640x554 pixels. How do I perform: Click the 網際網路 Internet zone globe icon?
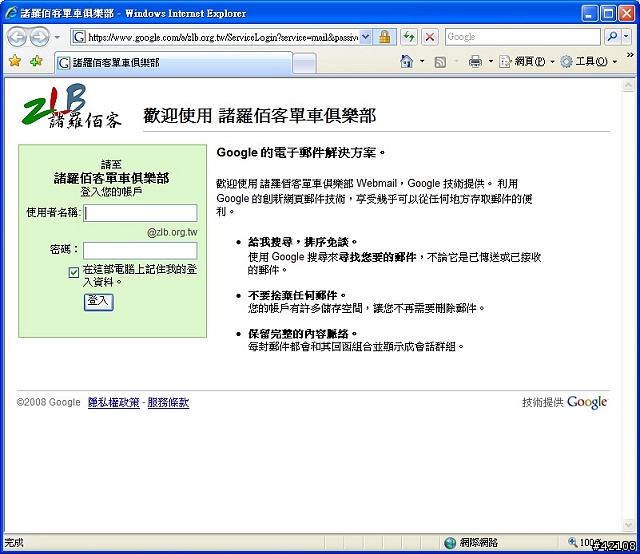pyautogui.click(x=450, y=543)
